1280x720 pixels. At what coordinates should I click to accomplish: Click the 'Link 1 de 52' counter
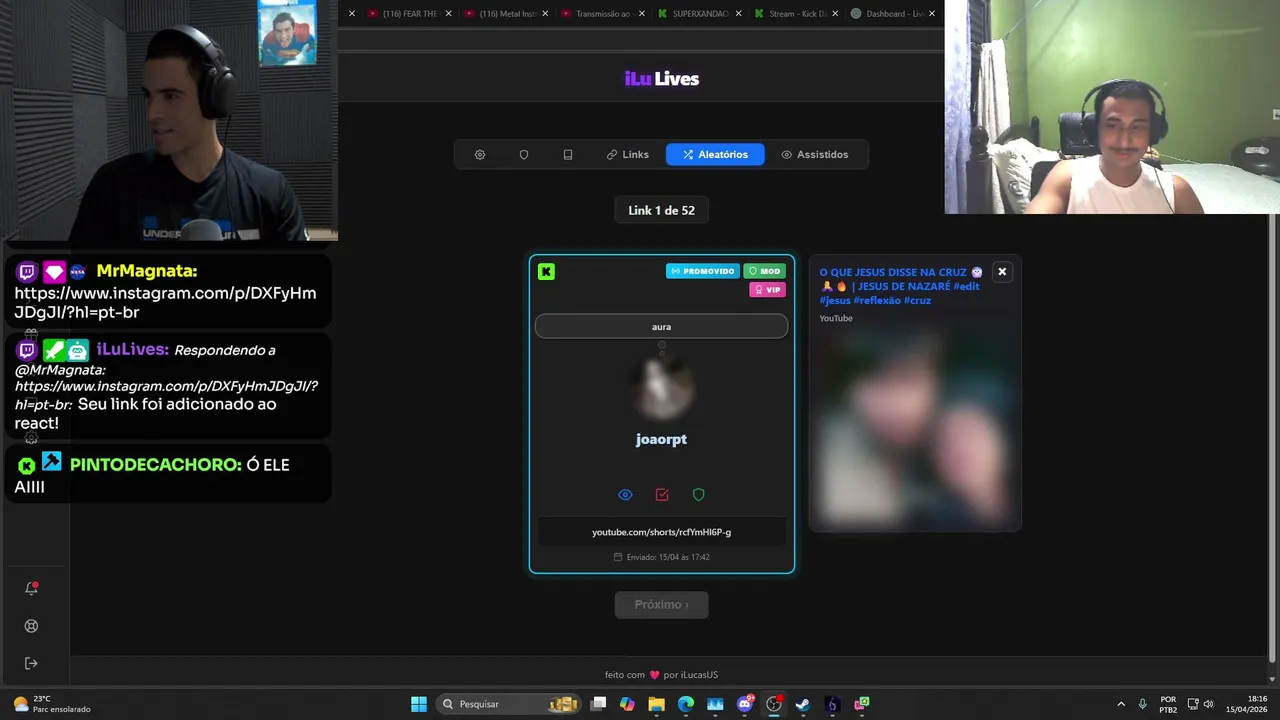(x=661, y=210)
